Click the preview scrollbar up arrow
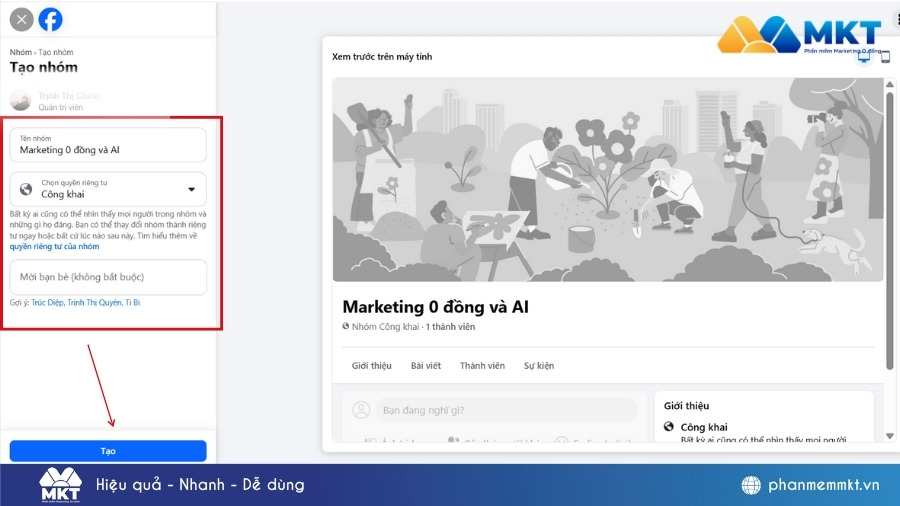The image size is (900, 506). (890, 84)
